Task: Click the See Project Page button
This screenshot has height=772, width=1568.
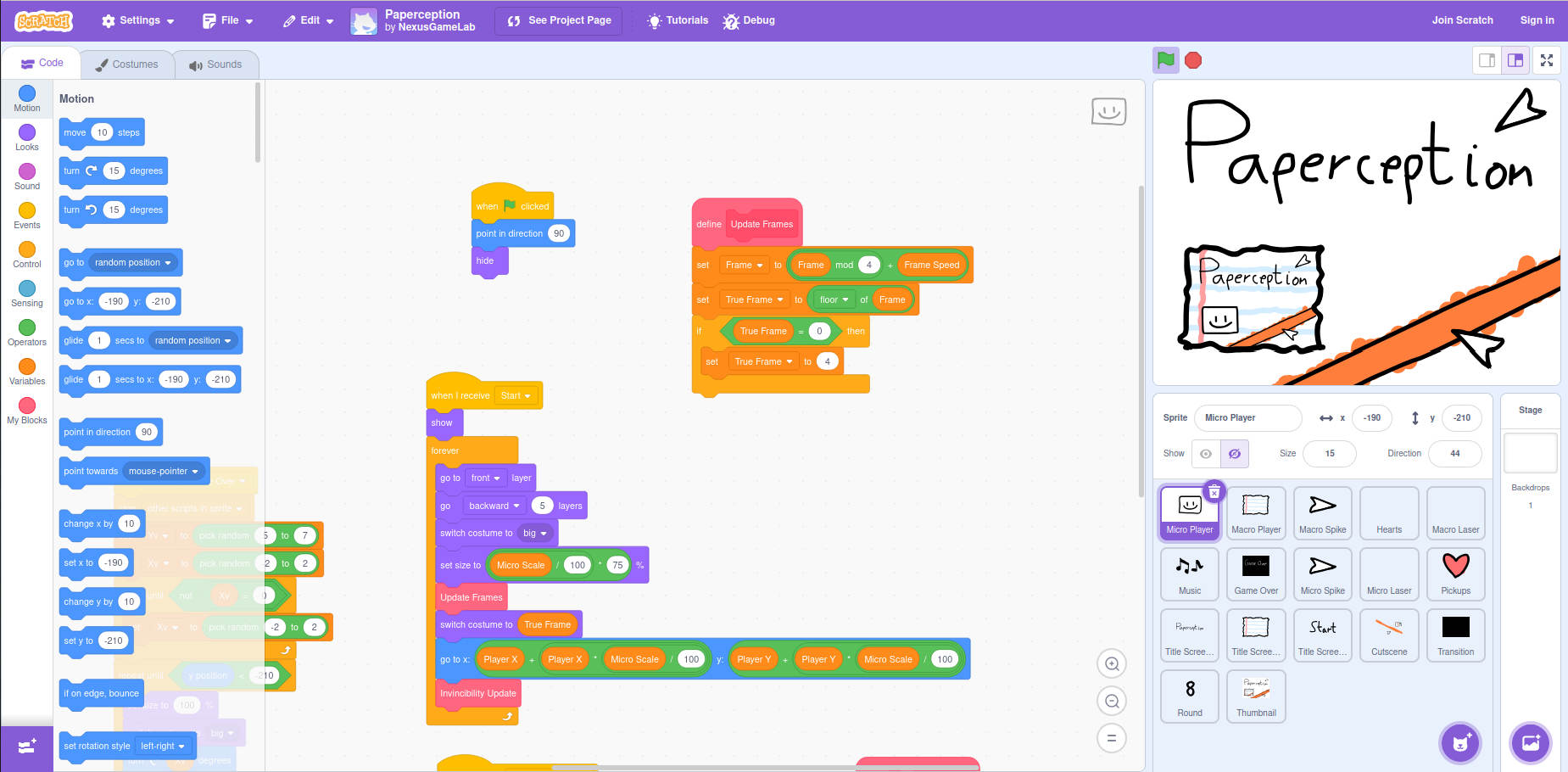Action: [559, 20]
